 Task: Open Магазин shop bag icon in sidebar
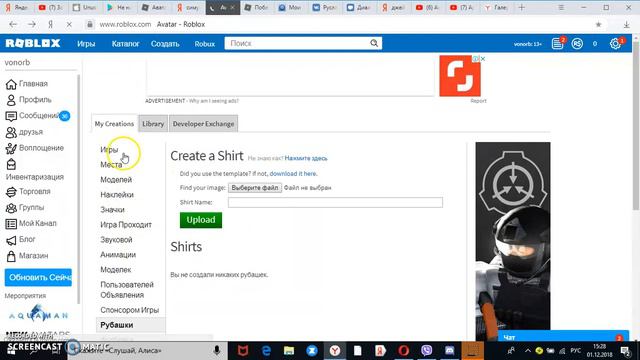pyautogui.click(x=11, y=256)
